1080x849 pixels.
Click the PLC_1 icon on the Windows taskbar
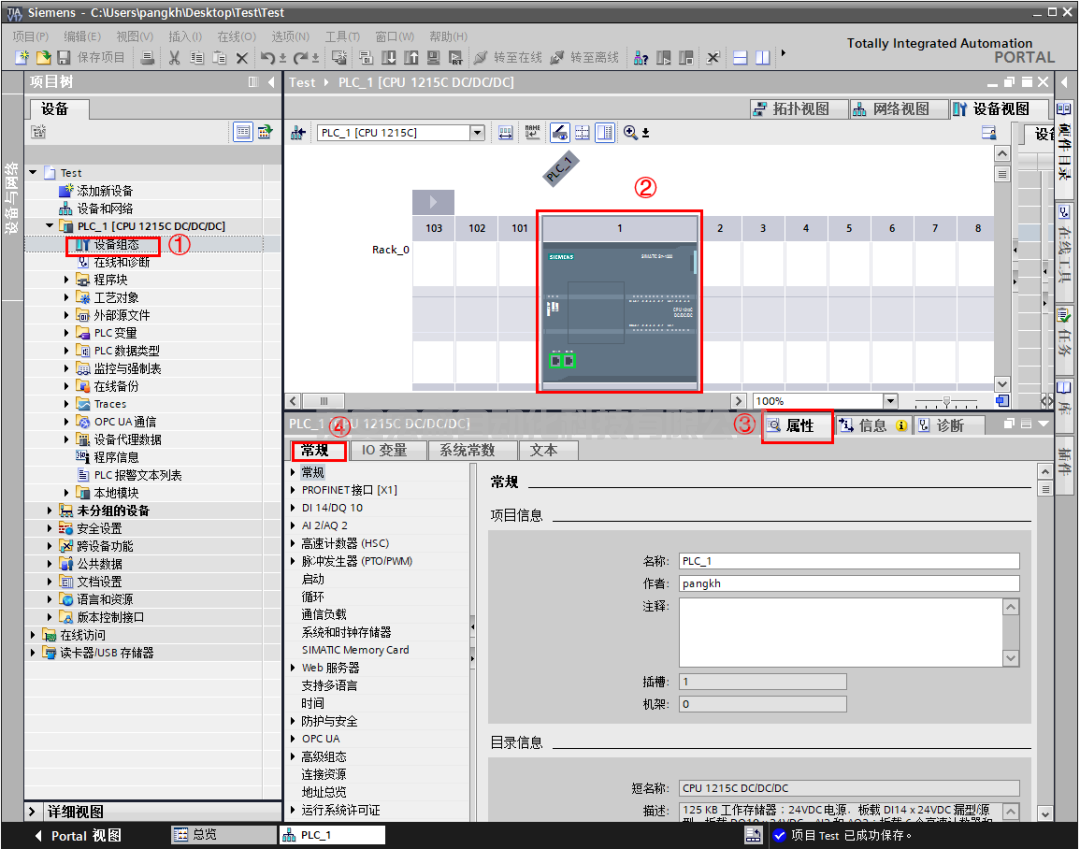coord(332,835)
